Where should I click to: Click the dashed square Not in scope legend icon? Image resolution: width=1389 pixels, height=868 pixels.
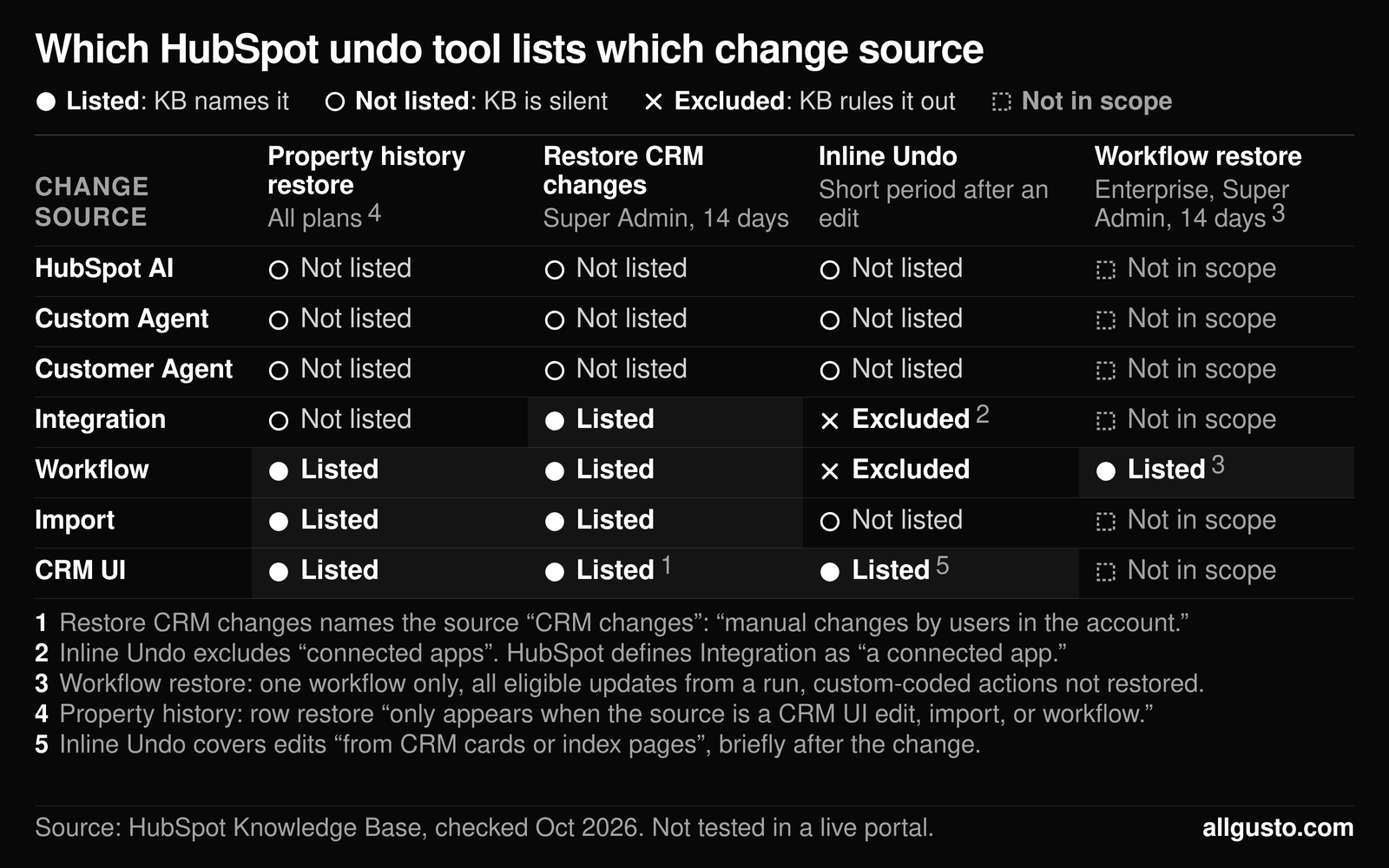(1002, 102)
